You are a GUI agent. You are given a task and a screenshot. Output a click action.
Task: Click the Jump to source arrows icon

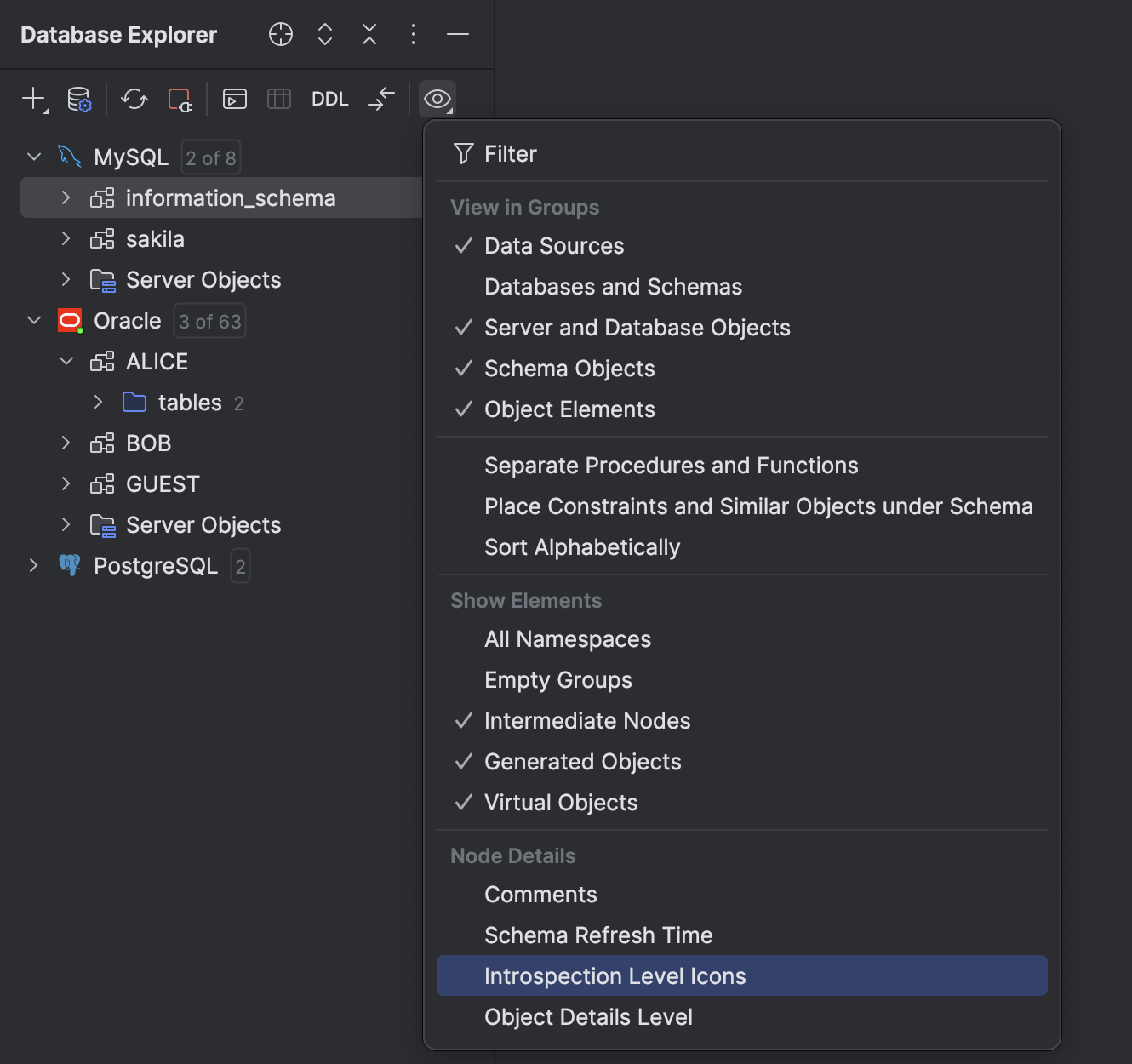coord(381,99)
